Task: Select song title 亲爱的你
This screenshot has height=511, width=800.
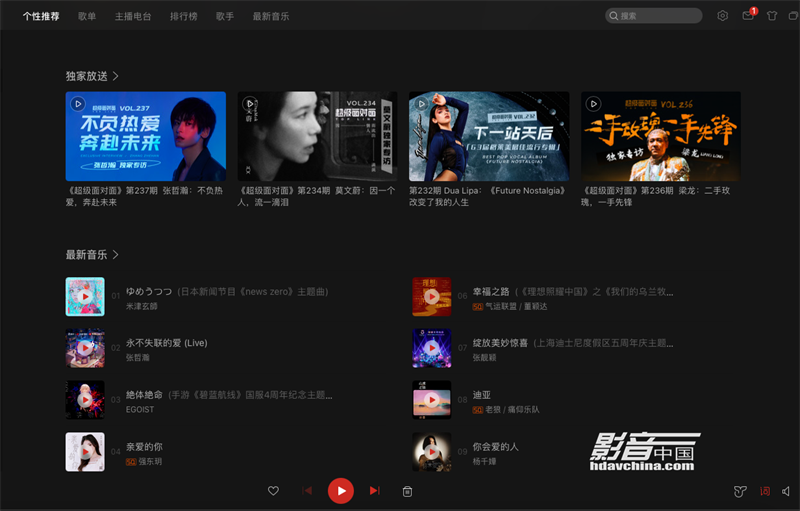Action: tap(144, 447)
